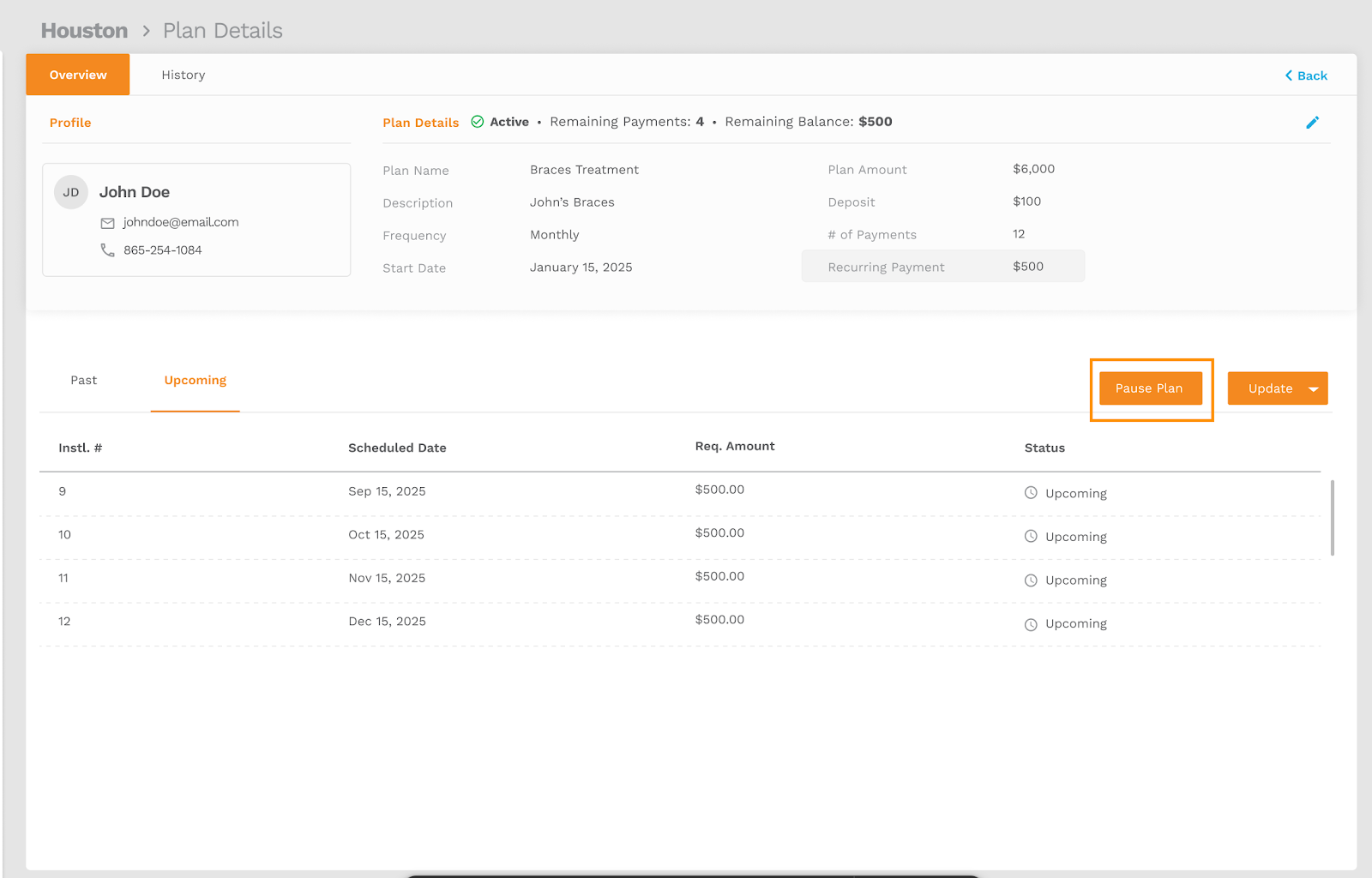The height and width of the screenshot is (878, 1372).
Task: Click the email envelope icon in profile
Action: coord(107,223)
